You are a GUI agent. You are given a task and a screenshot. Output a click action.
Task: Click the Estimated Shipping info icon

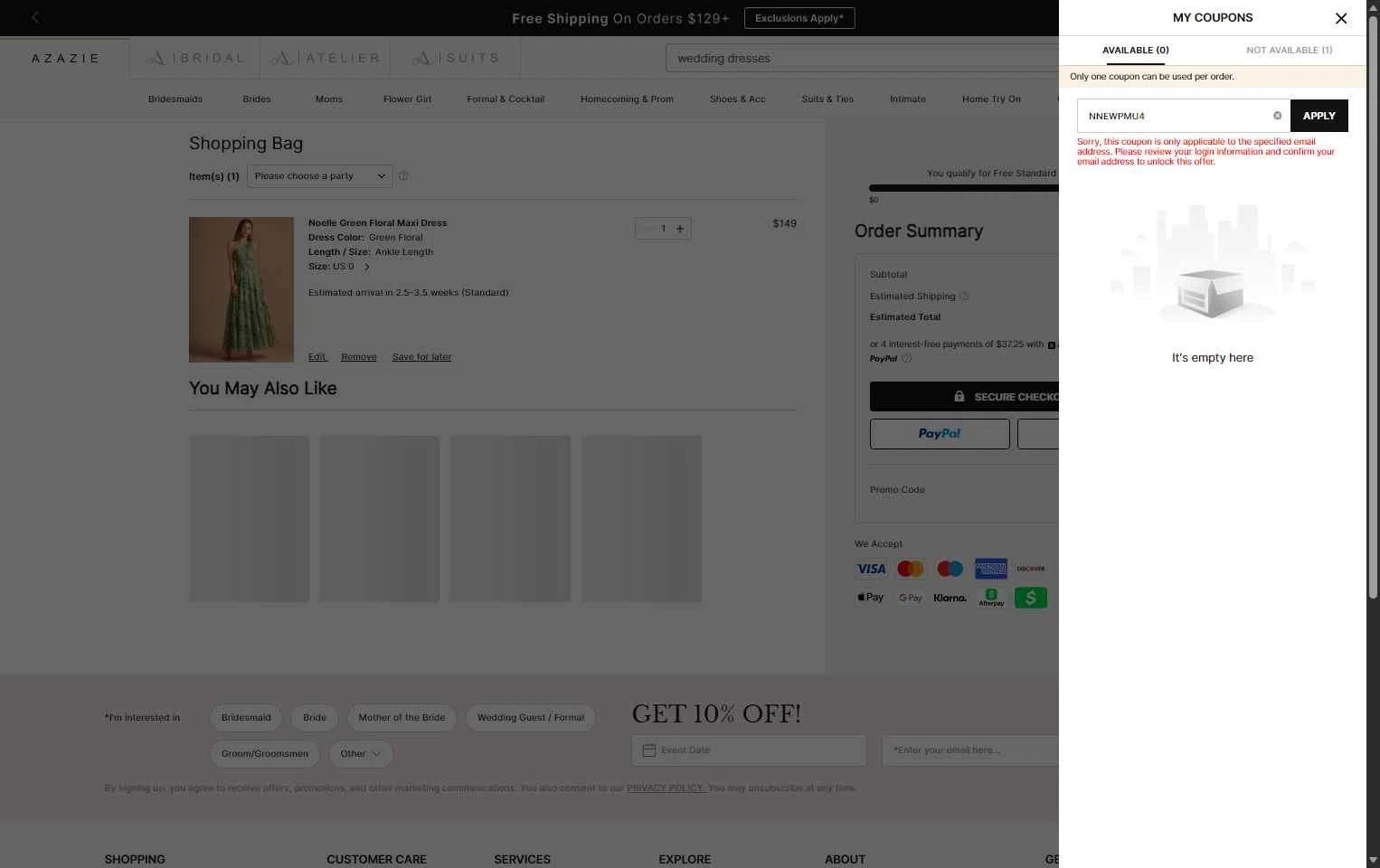(x=964, y=297)
